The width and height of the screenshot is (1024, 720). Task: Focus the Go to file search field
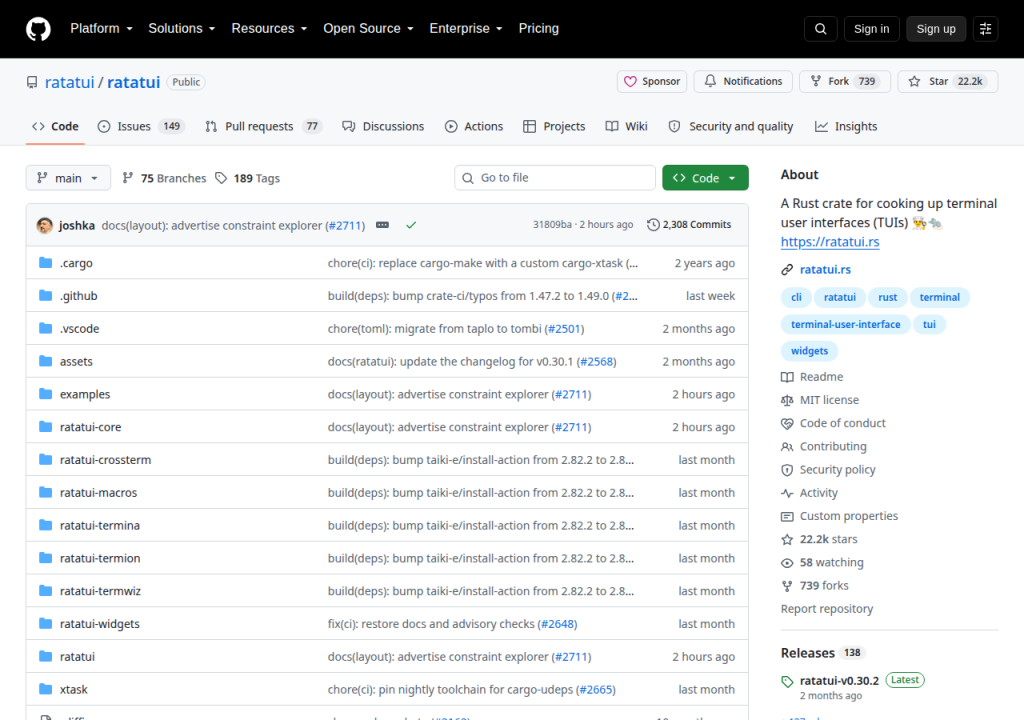click(555, 178)
